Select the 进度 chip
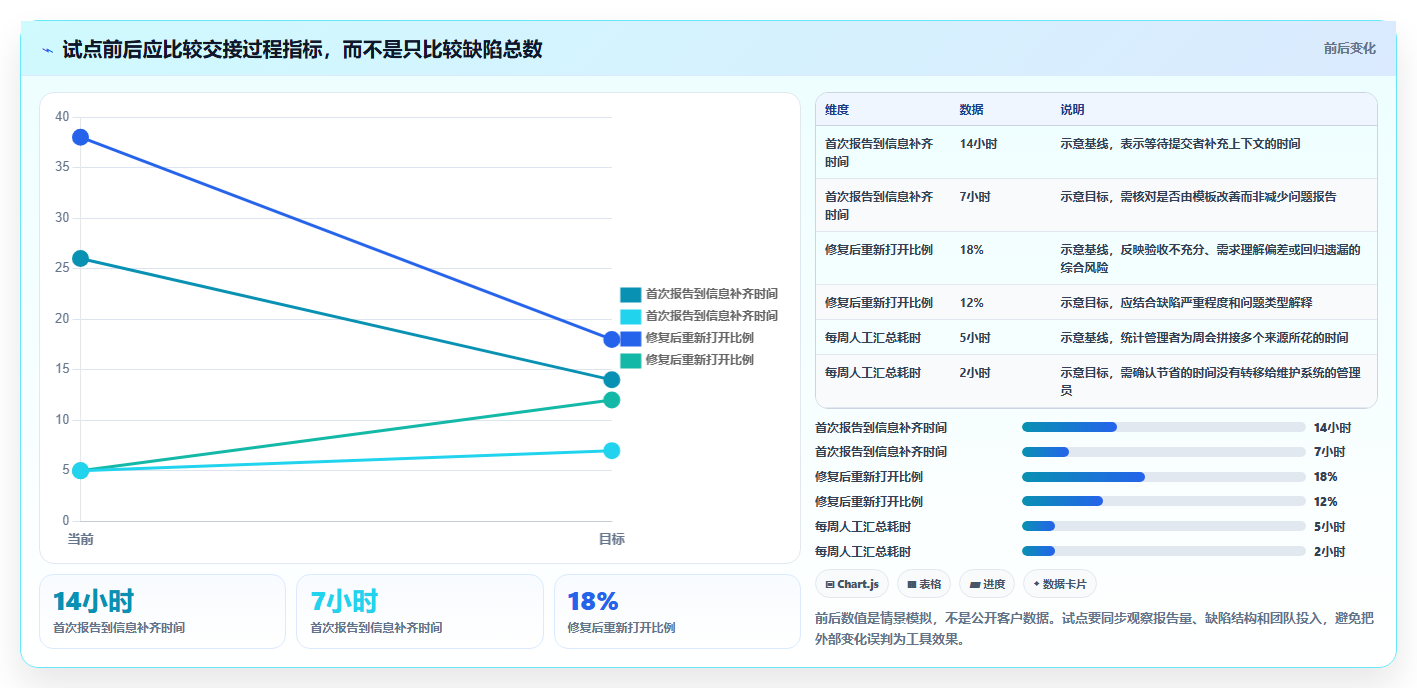The image size is (1417, 688). pos(986,584)
